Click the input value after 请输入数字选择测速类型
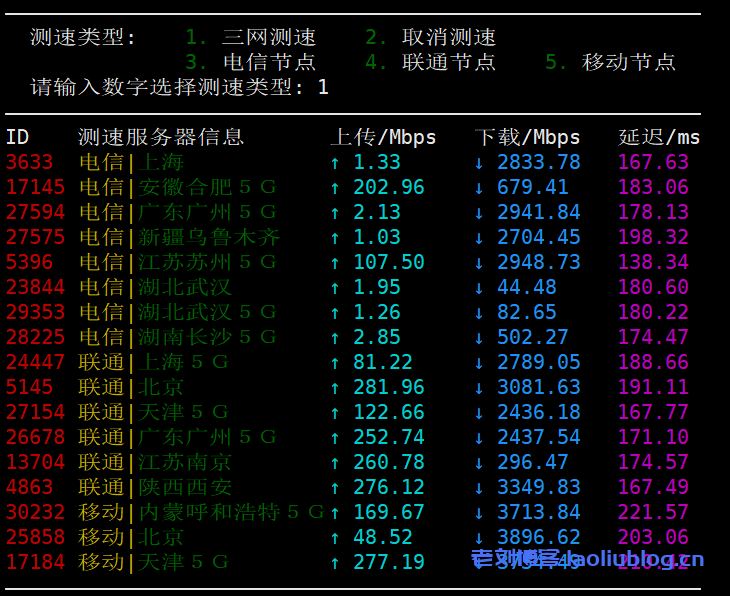730x596 pixels. (323, 87)
